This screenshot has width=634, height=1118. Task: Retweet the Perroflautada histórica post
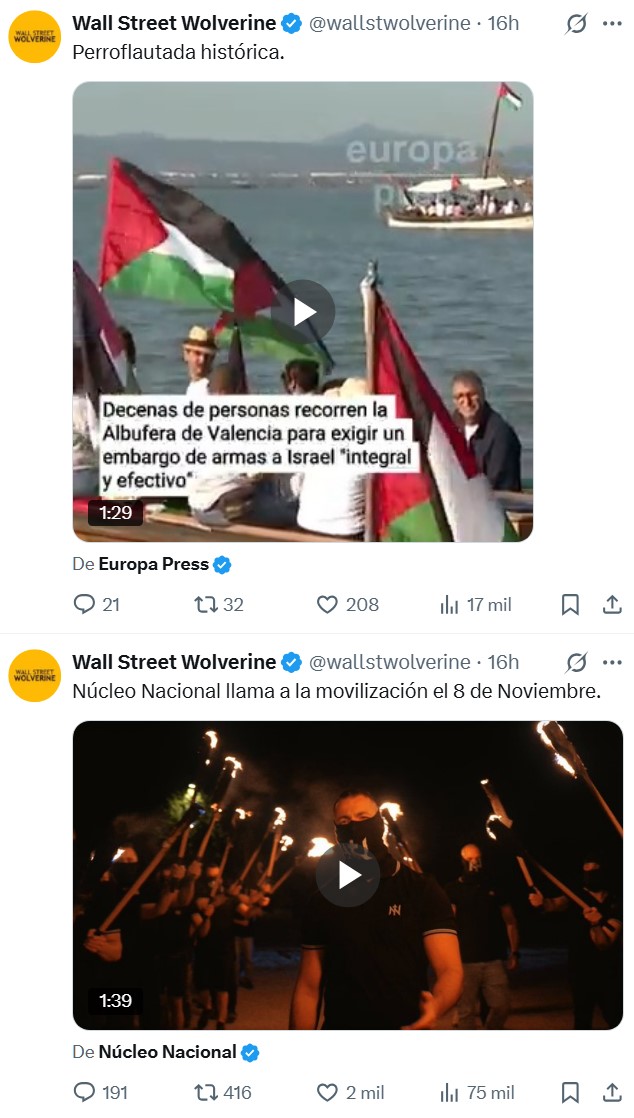tap(219, 605)
